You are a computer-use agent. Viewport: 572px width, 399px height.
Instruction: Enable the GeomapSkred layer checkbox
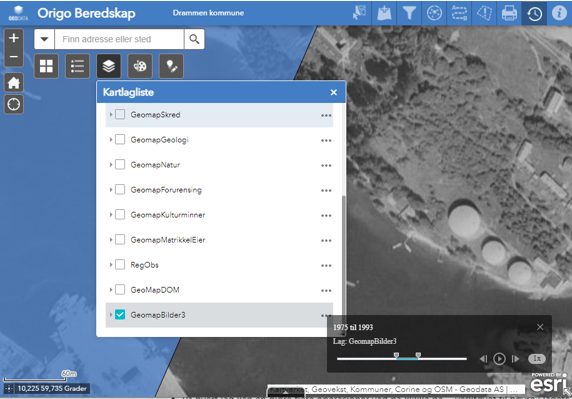pos(120,115)
